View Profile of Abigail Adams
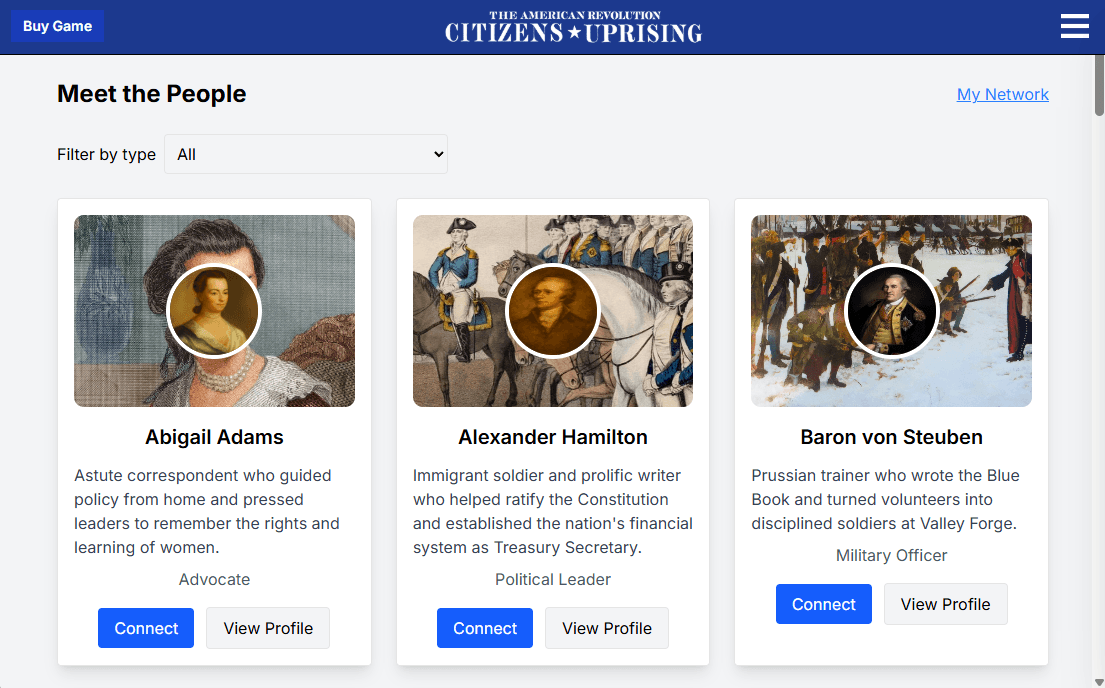The width and height of the screenshot is (1105, 688). (268, 628)
